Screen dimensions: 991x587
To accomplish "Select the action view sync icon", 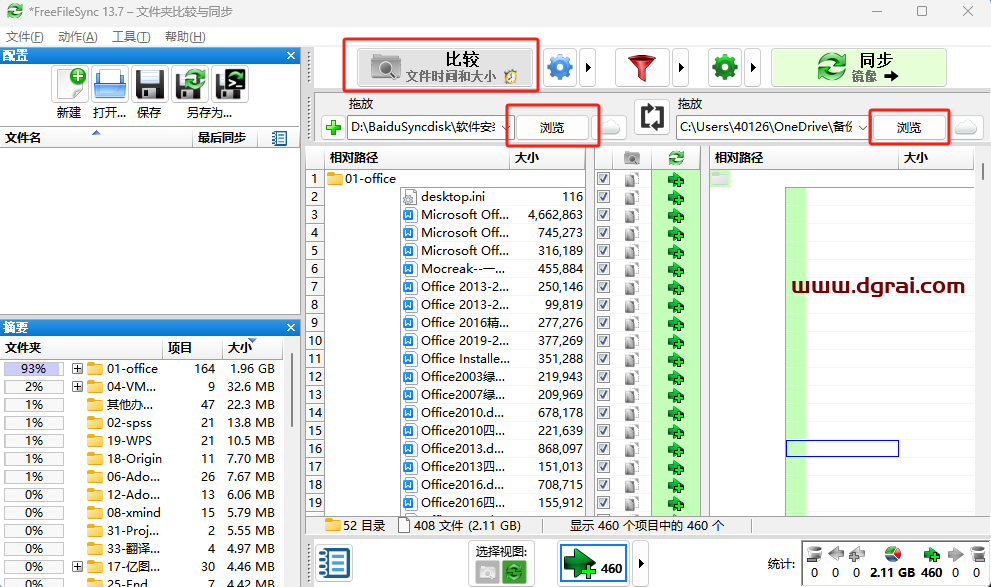I will click(514, 572).
